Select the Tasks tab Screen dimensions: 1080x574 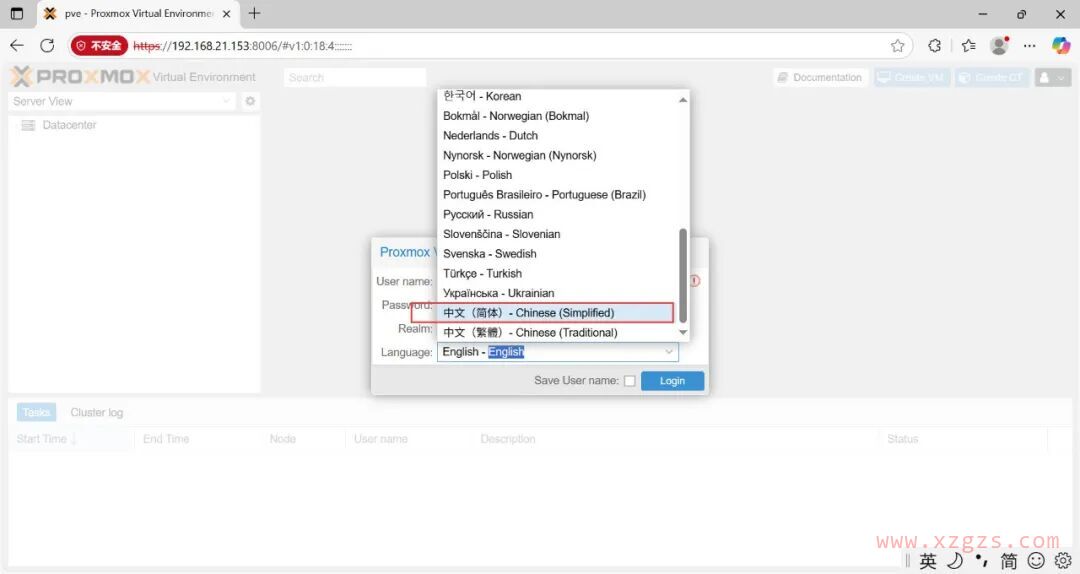[37, 413]
